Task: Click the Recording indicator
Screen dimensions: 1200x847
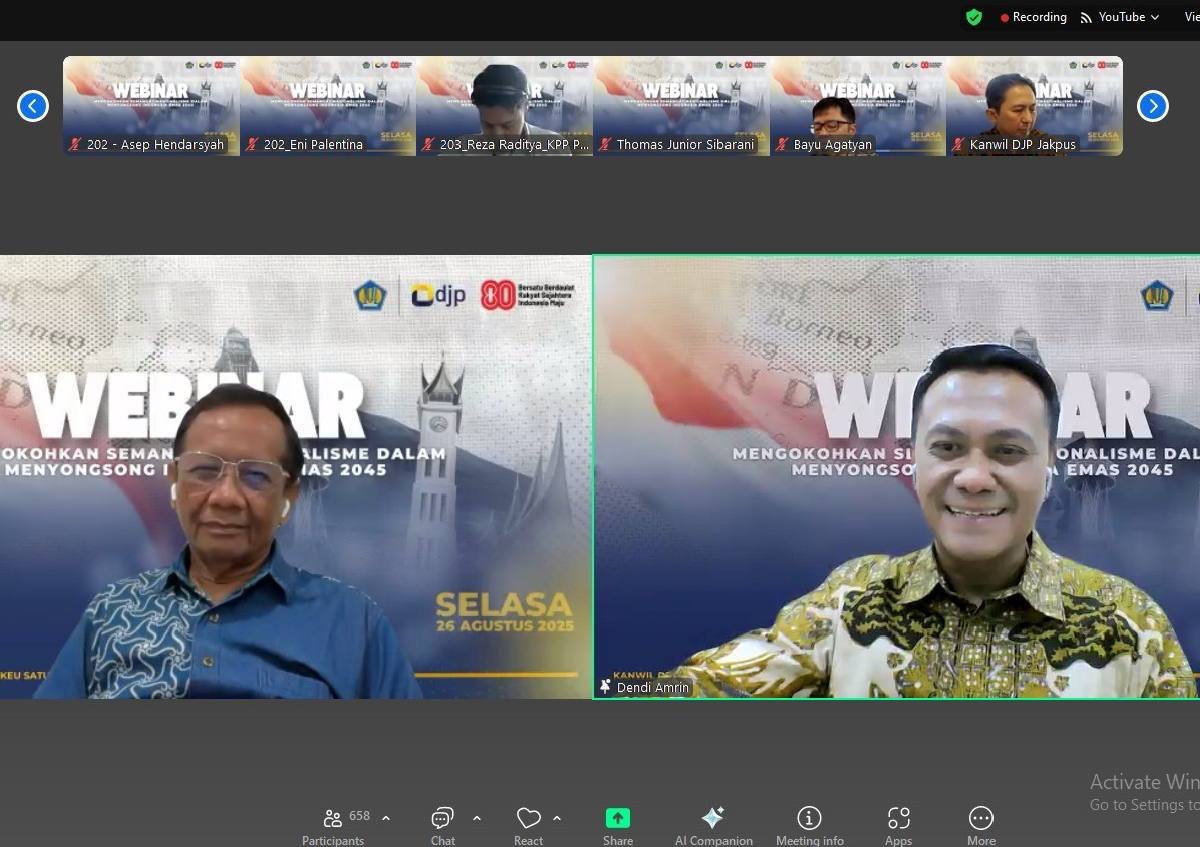Action: [x=1033, y=17]
